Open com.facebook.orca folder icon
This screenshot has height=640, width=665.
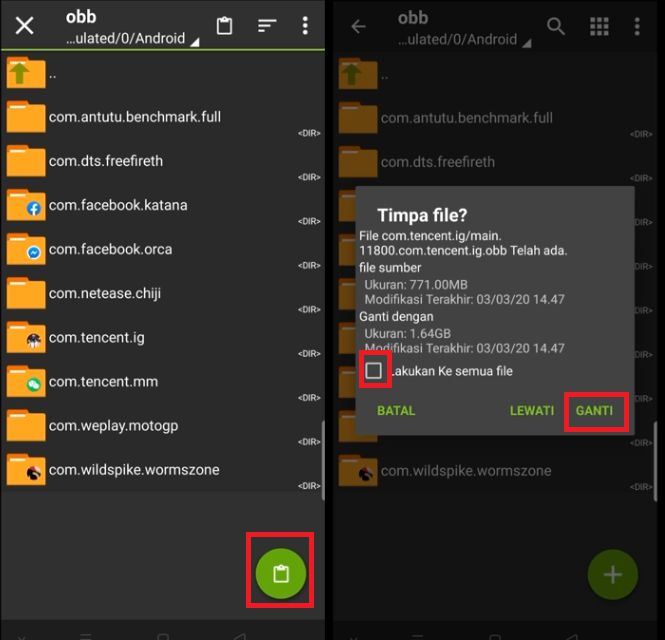click(x=26, y=249)
